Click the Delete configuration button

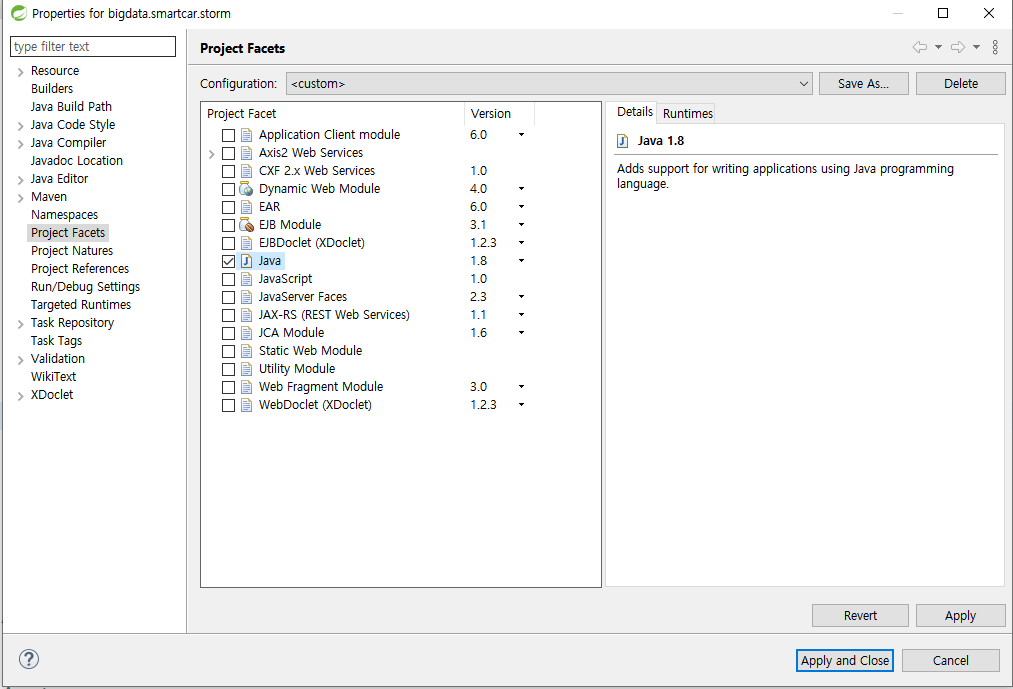pos(961,83)
